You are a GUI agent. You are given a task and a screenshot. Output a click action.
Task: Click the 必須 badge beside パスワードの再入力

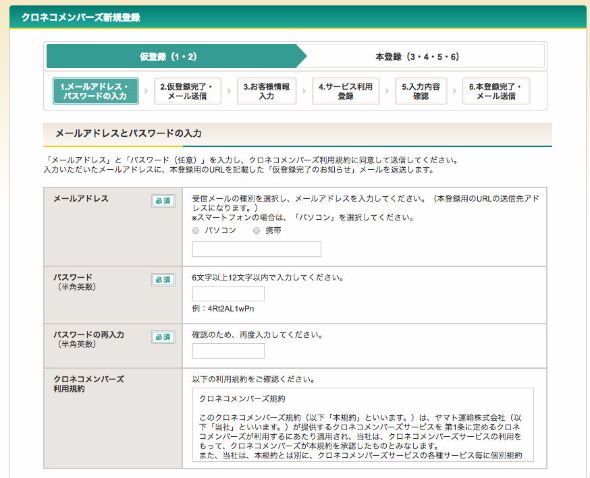point(163,337)
